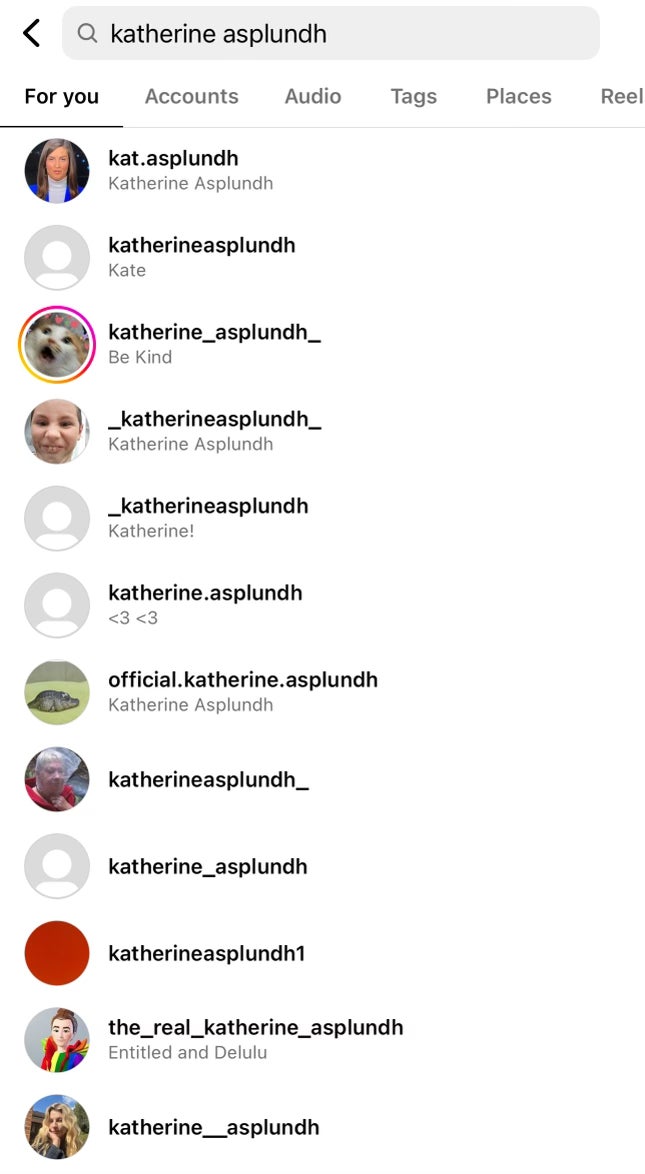645x1174 pixels.
Task: Tap the alligator avatar of official.katherine.asplundh
Action: [x=57, y=692]
